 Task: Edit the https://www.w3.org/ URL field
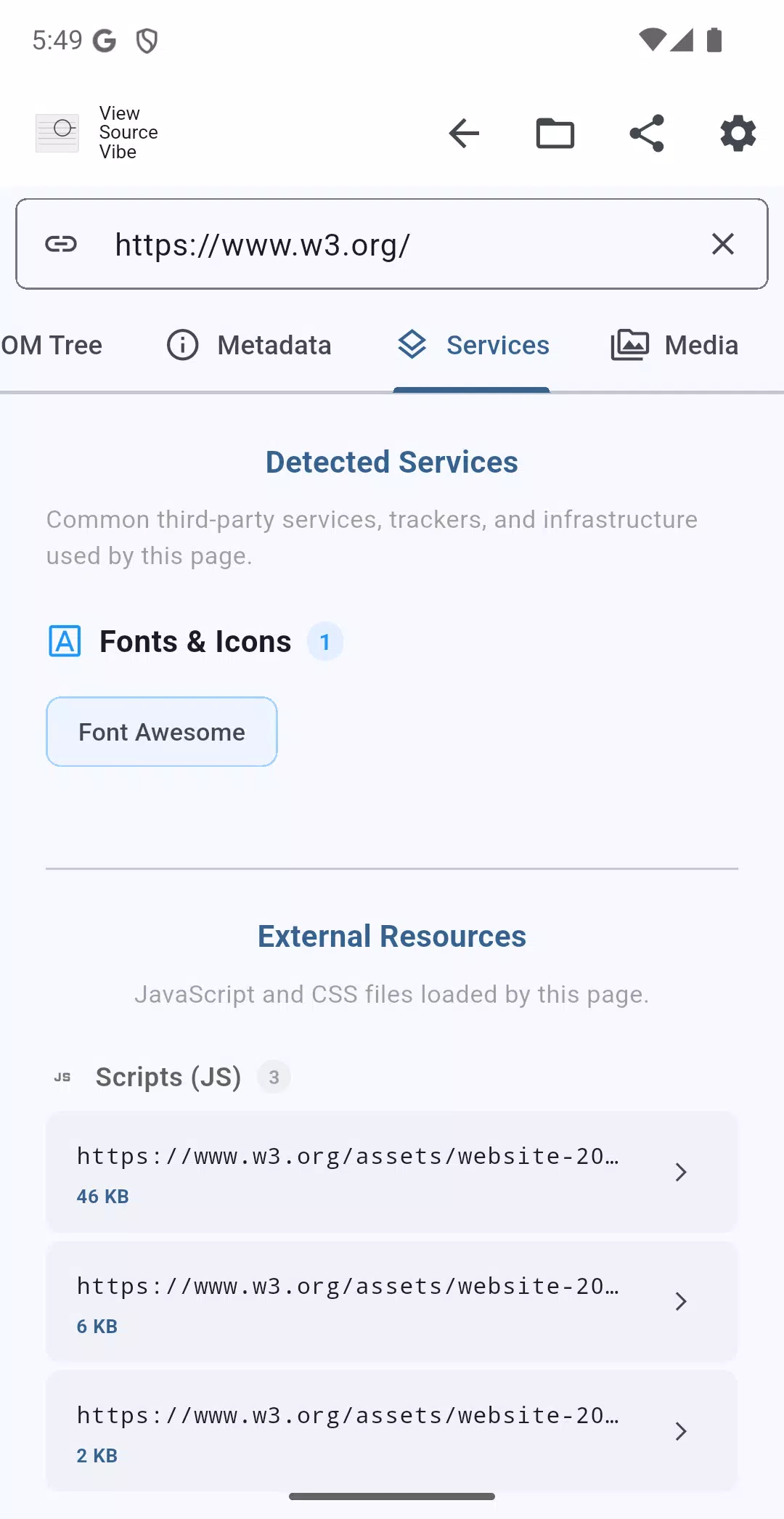pos(392,244)
